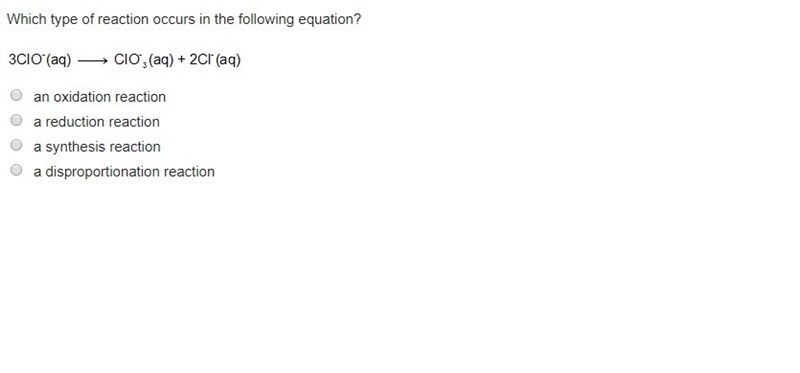
Task: Click the 'a disproportionation reaction' answer label
Action: (124, 172)
